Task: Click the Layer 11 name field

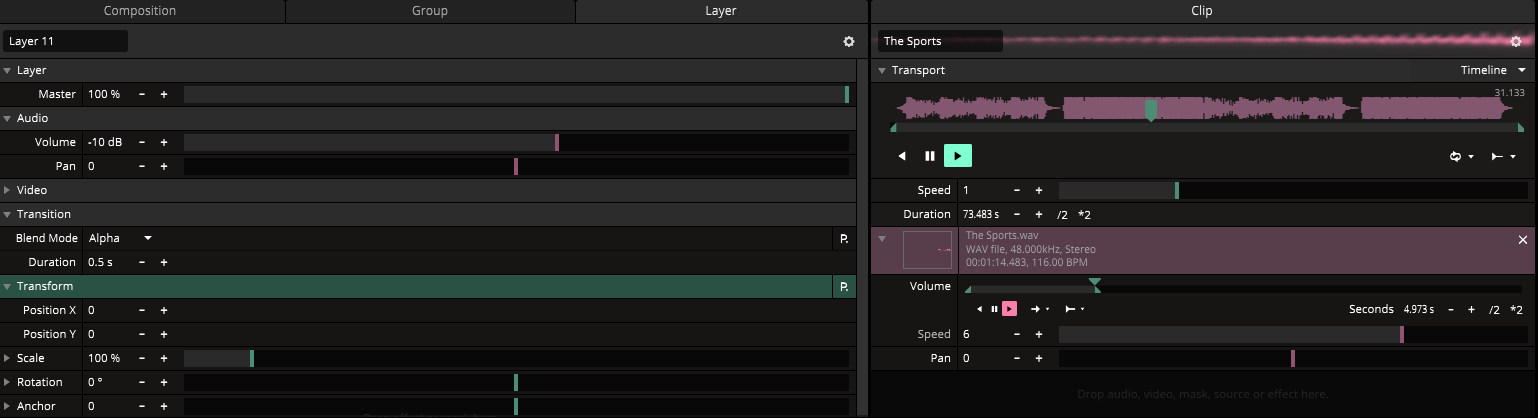Action: click(x=66, y=41)
